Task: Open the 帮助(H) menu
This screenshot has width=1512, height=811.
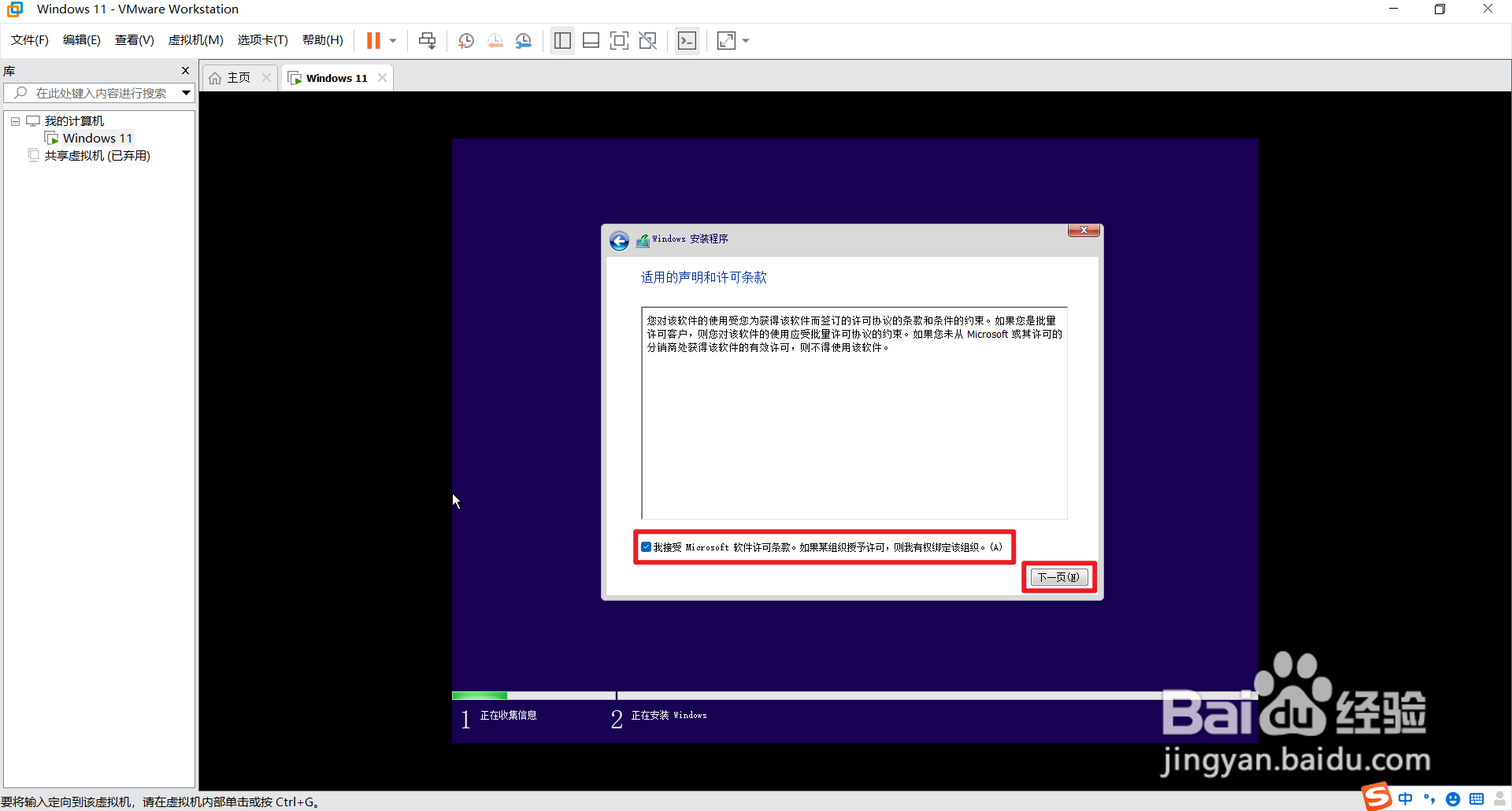Action: click(322, 40)
